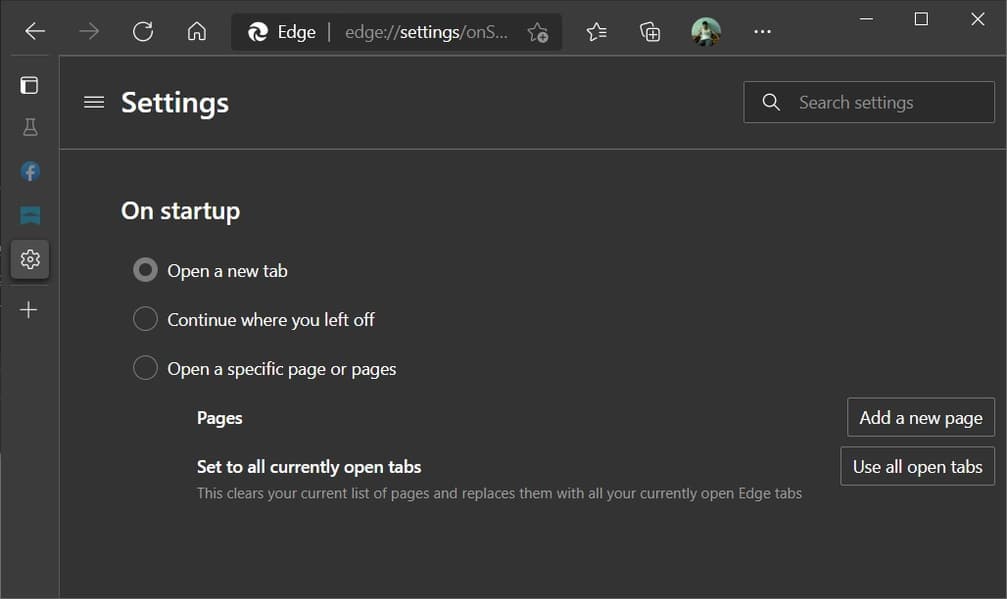The height and width of the screenshot is (599, 1007).
Task: Select Continue where you left off
Action: 145,319
